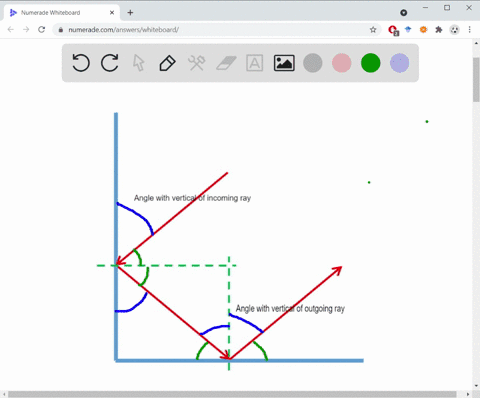Image resolution: width=480 pixels, height=398 pixels.
Task: Click the redo arrow in the whiteboard toolbar
Action: coord(110,63)
